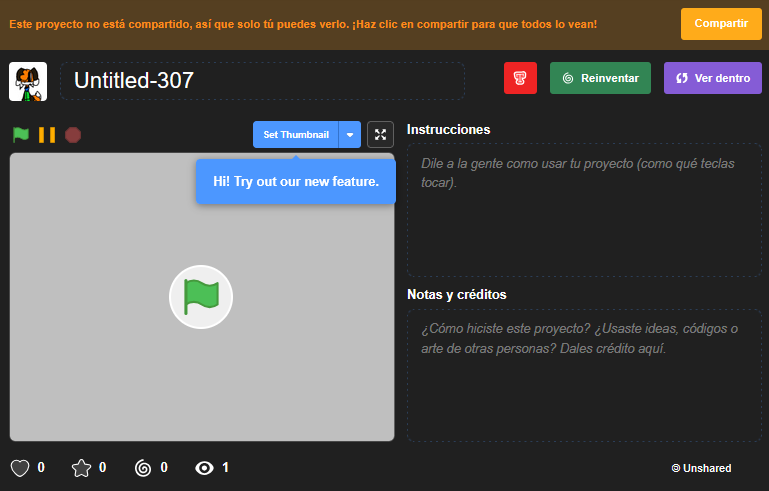Click the red TurboWarp icon button
The image size is (769, 491).
click(x=520, y=78)
